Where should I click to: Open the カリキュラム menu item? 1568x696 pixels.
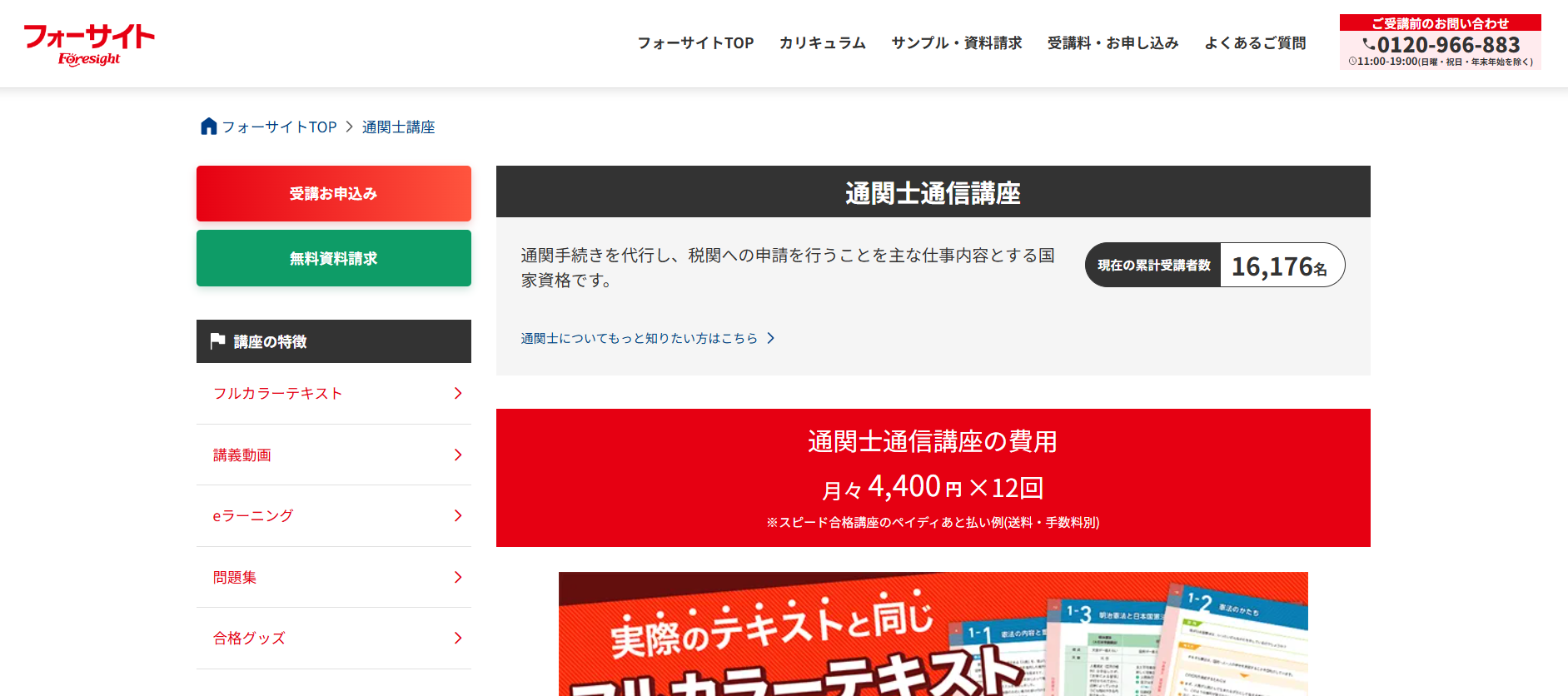[822, 43]
